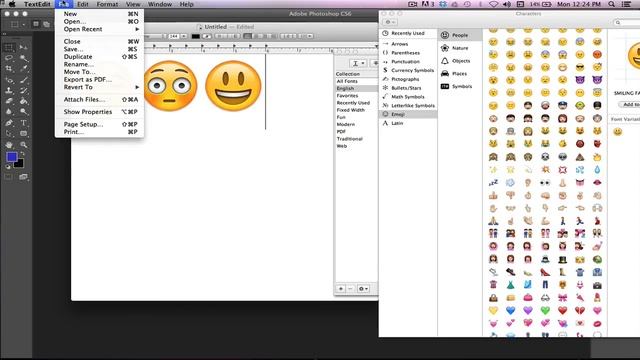Select the Paint Bucket tool
The width and height of the screenshot is (640, 360).
tap(24, 101)
